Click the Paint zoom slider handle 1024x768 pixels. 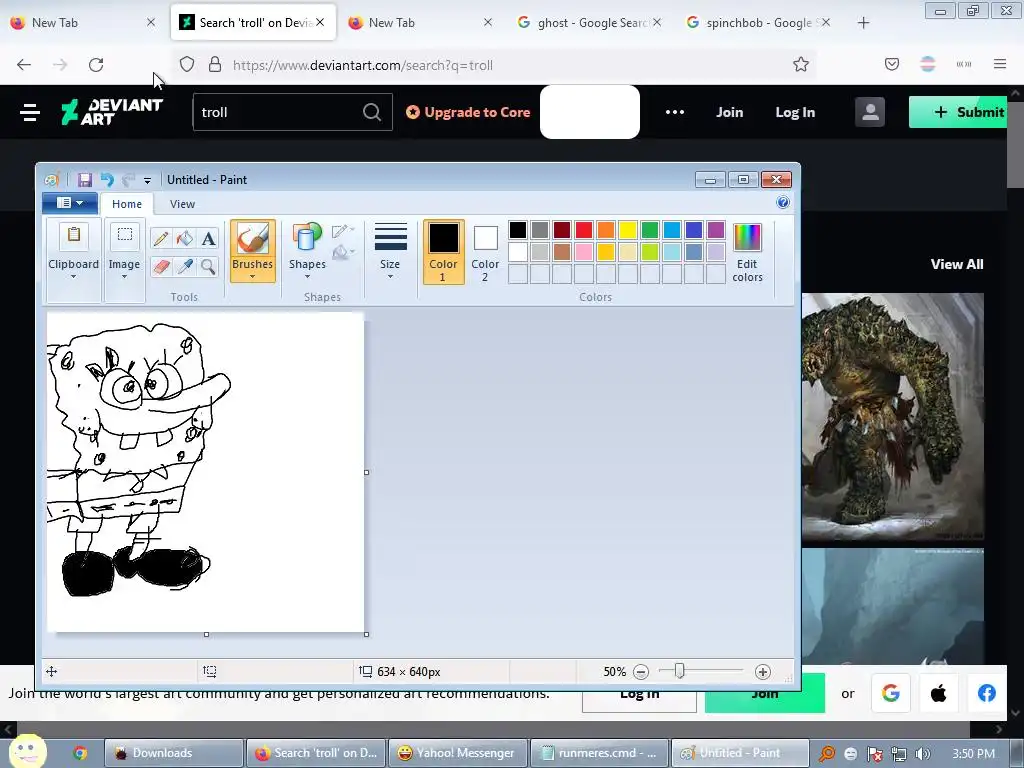679,671
